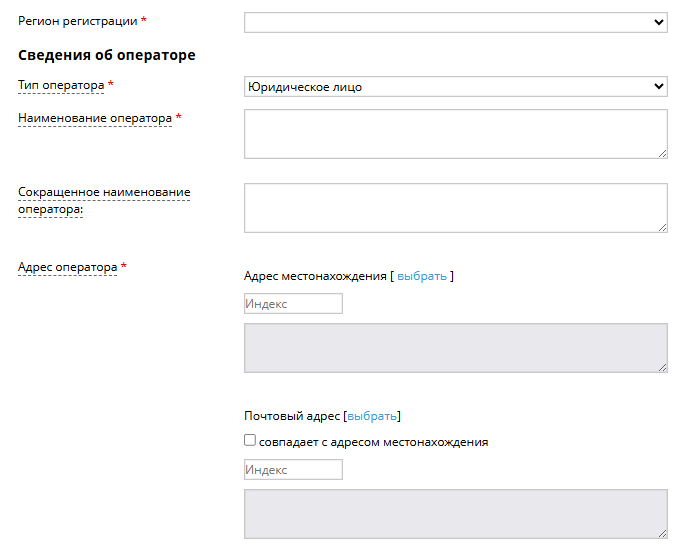Click the Индекс field under Почтовый адрес
This screenshot has height=554, width=680.
click(x=293, y=469)
